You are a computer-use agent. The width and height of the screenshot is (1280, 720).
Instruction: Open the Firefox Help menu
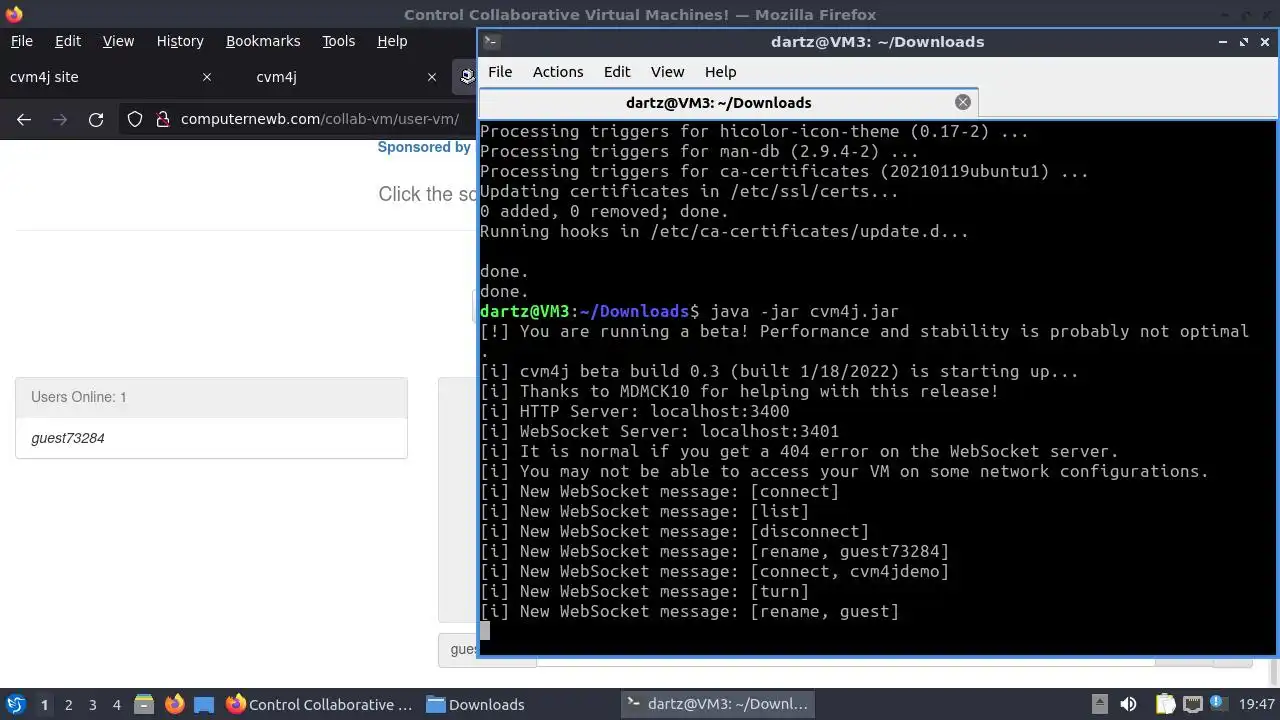click(x=392, y=41)
